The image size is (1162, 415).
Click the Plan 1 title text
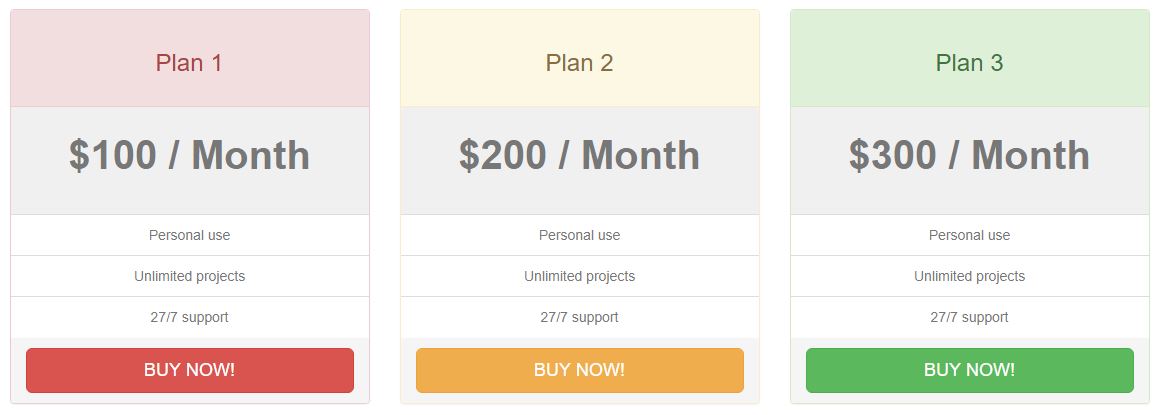pos(189,63)
